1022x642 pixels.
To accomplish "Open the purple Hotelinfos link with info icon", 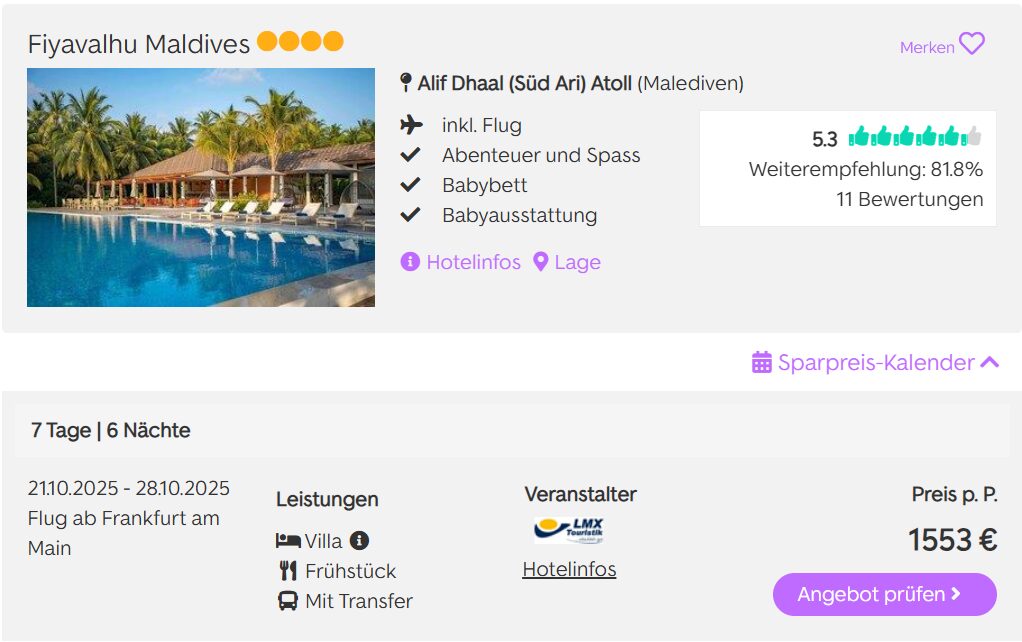I will click(x=461, y=262).
